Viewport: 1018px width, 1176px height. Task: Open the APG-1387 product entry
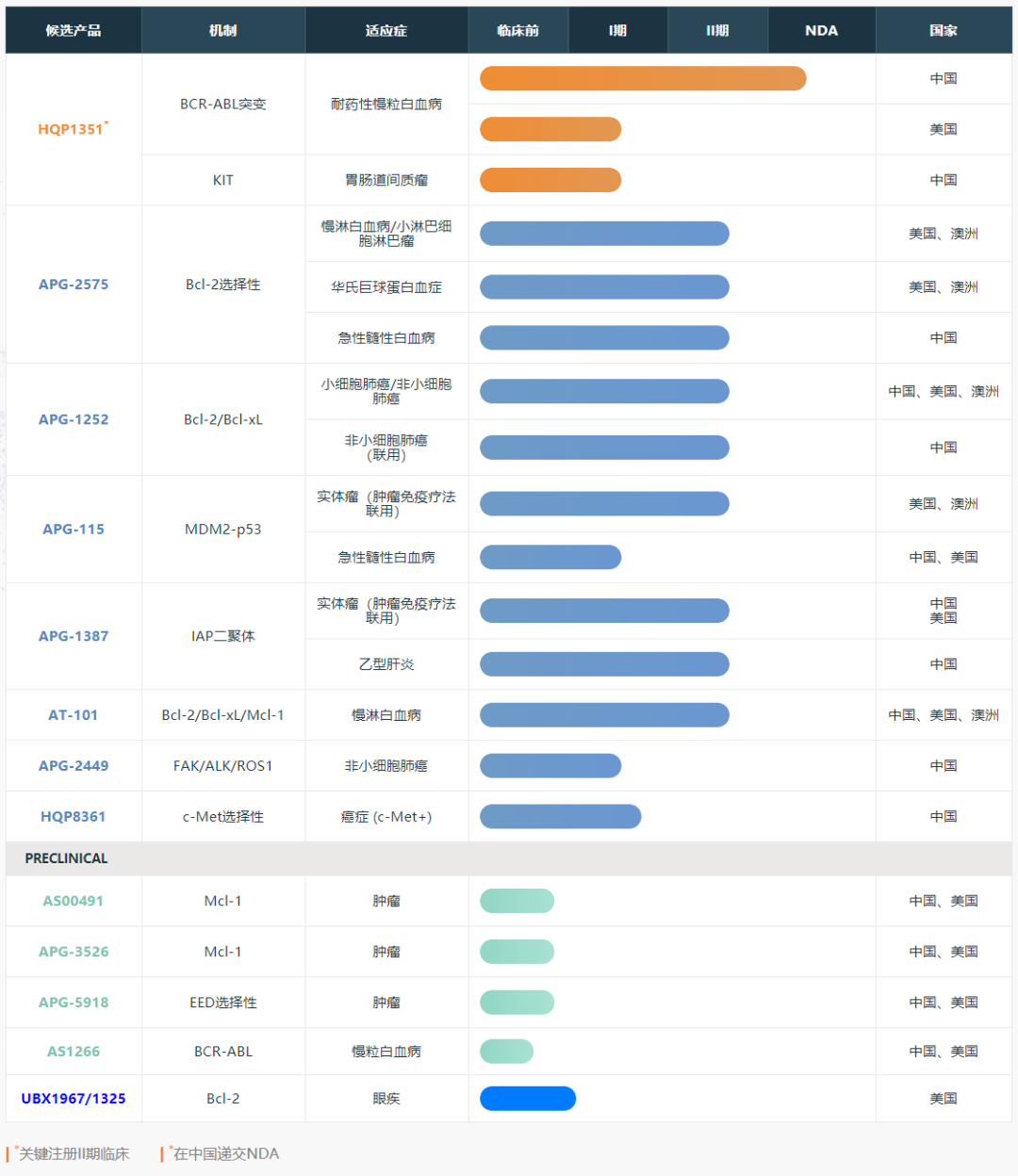74,636
